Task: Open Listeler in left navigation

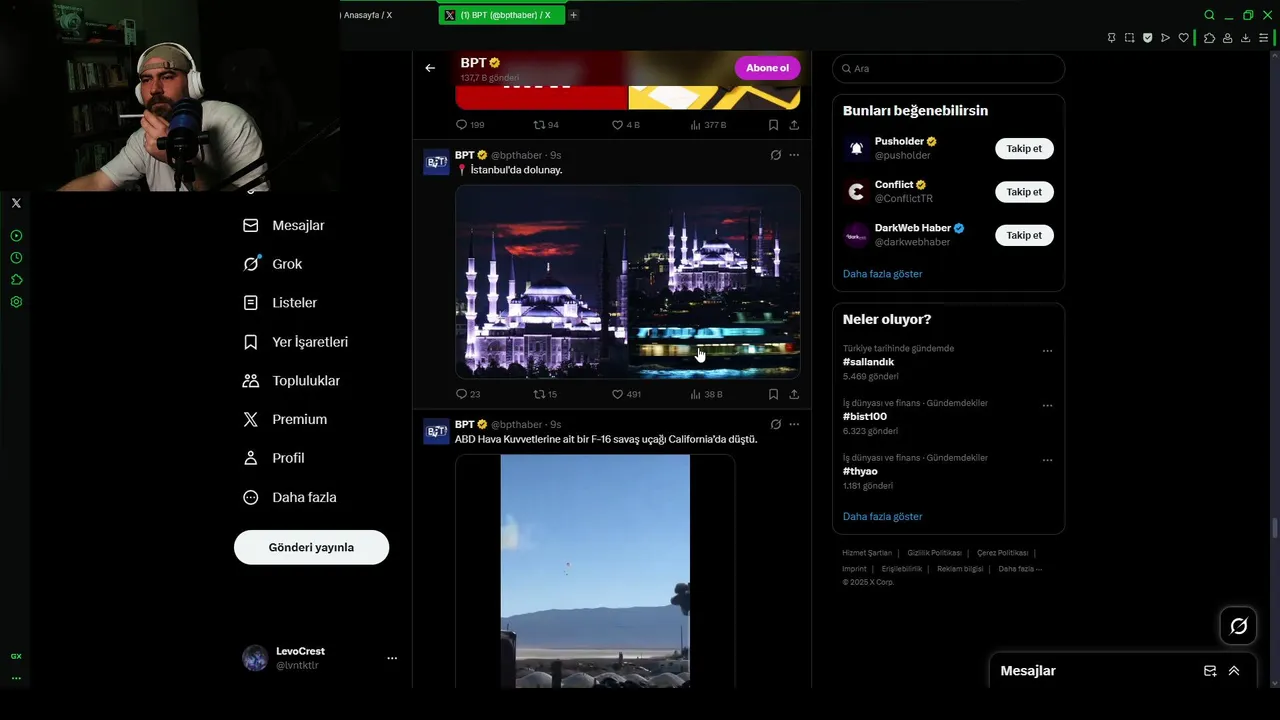Action: (x=280, y=303)
